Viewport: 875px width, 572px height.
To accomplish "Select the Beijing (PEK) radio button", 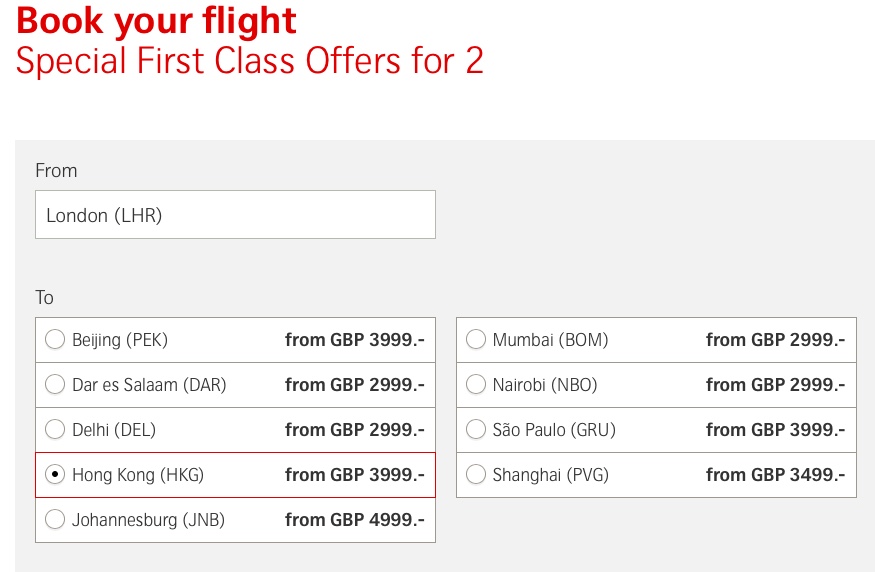I will [55, 340].
